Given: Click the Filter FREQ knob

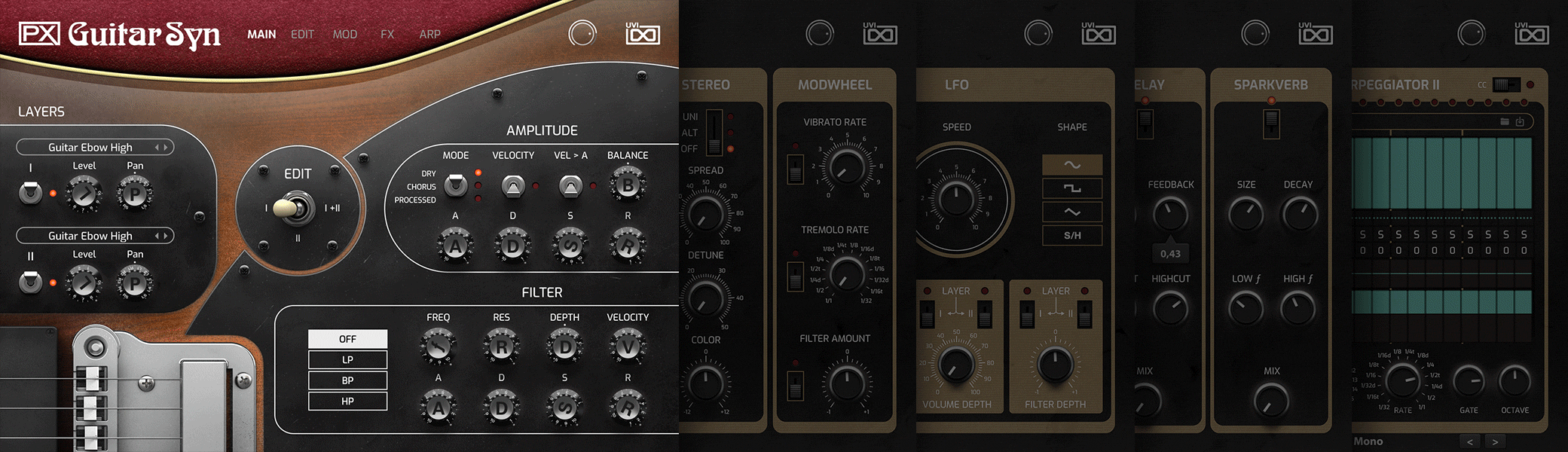Looking at the screenshot, I should pos(438,347).
